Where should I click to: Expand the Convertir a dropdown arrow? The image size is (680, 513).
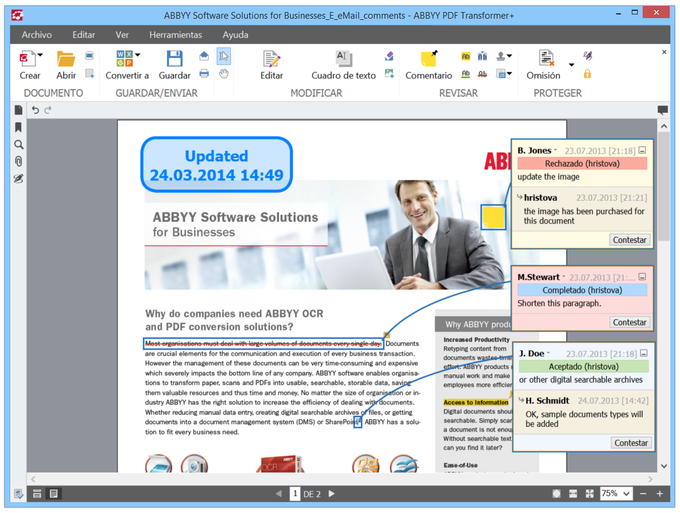[x=137, y=55]
